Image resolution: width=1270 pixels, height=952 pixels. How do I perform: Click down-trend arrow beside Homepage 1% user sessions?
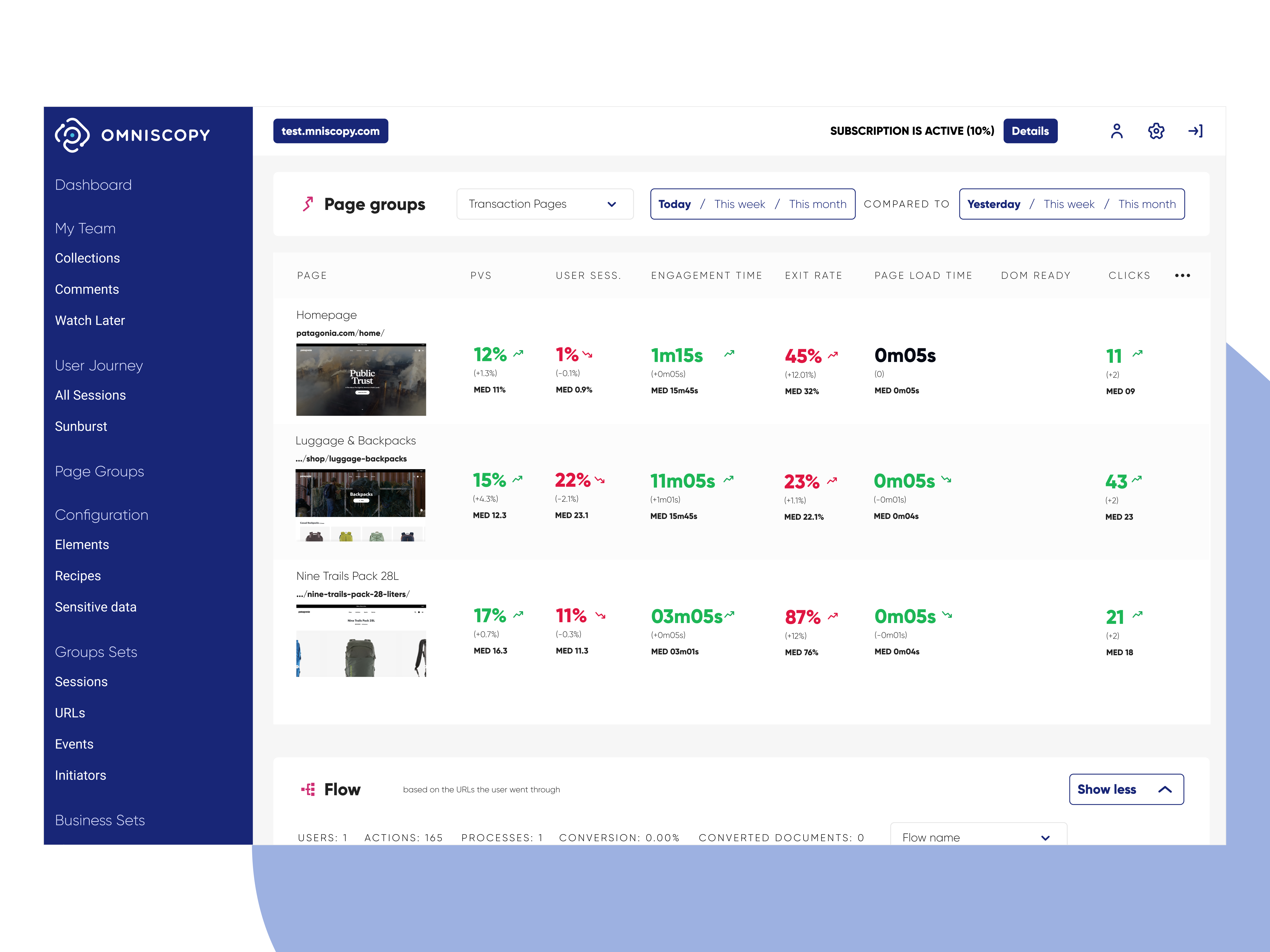(587, 355)
